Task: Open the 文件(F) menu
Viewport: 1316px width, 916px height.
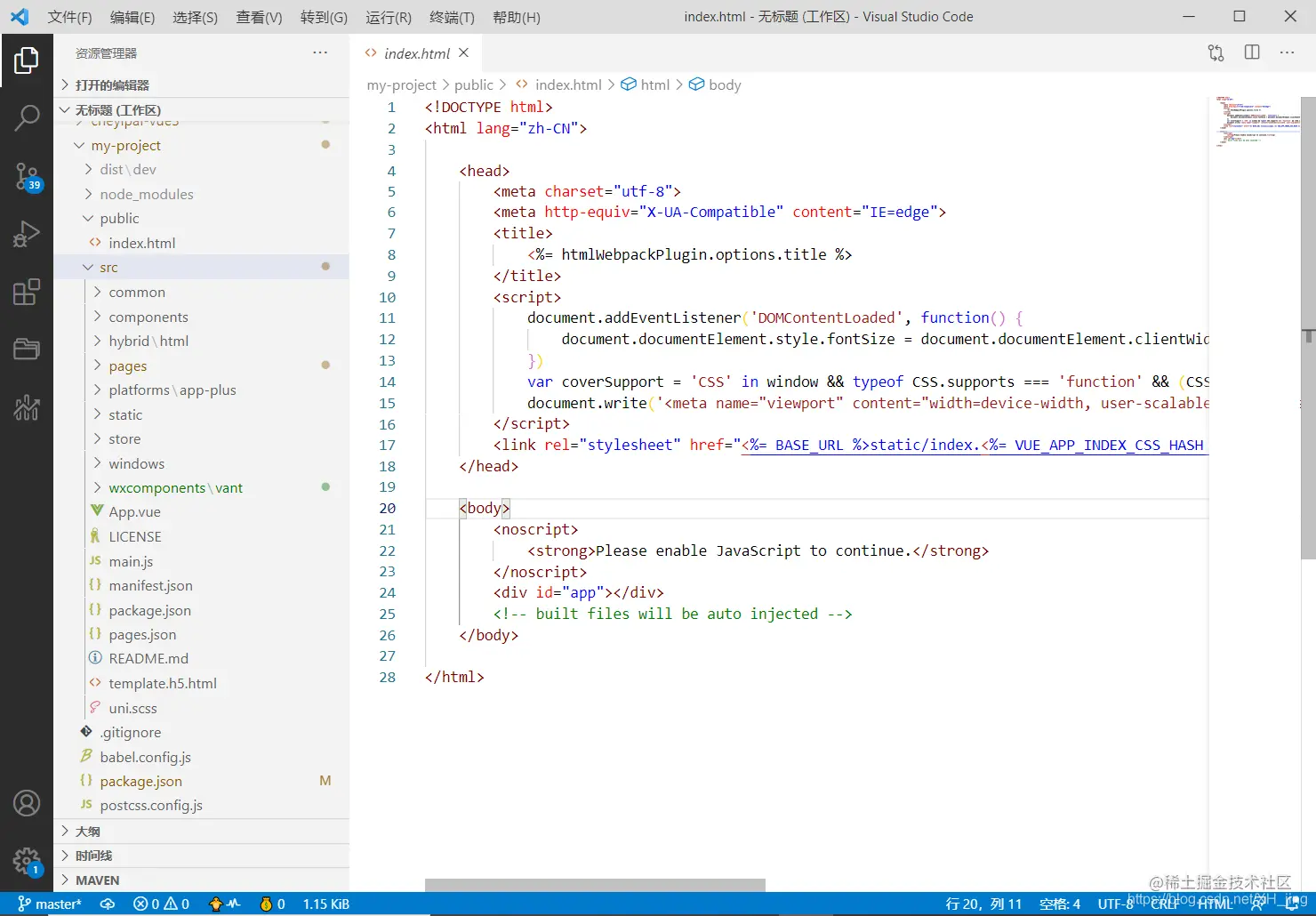Action: pyautogui.click(x=70, y=17)
